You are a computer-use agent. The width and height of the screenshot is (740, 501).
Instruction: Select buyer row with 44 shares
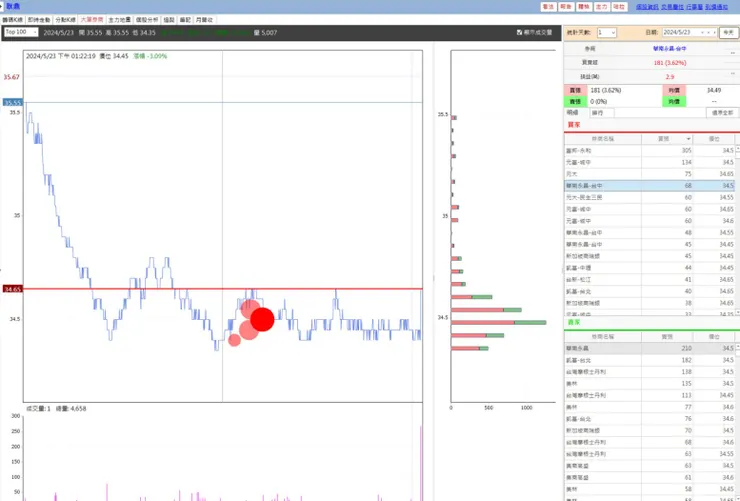[649, 268]
